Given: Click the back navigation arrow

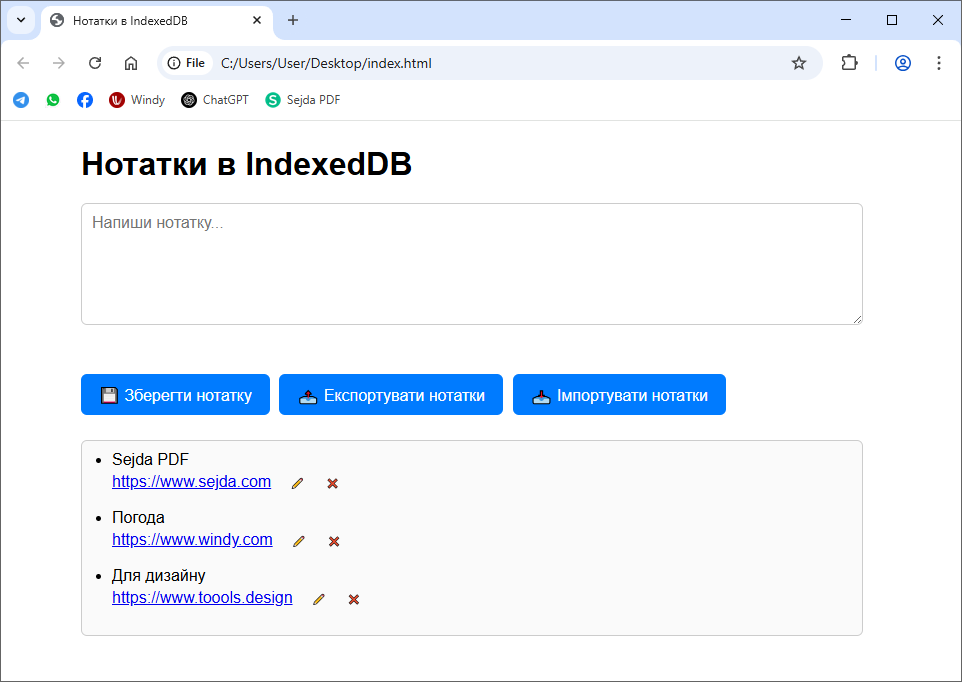Looking at the screenshot, I should pos(23,63).
